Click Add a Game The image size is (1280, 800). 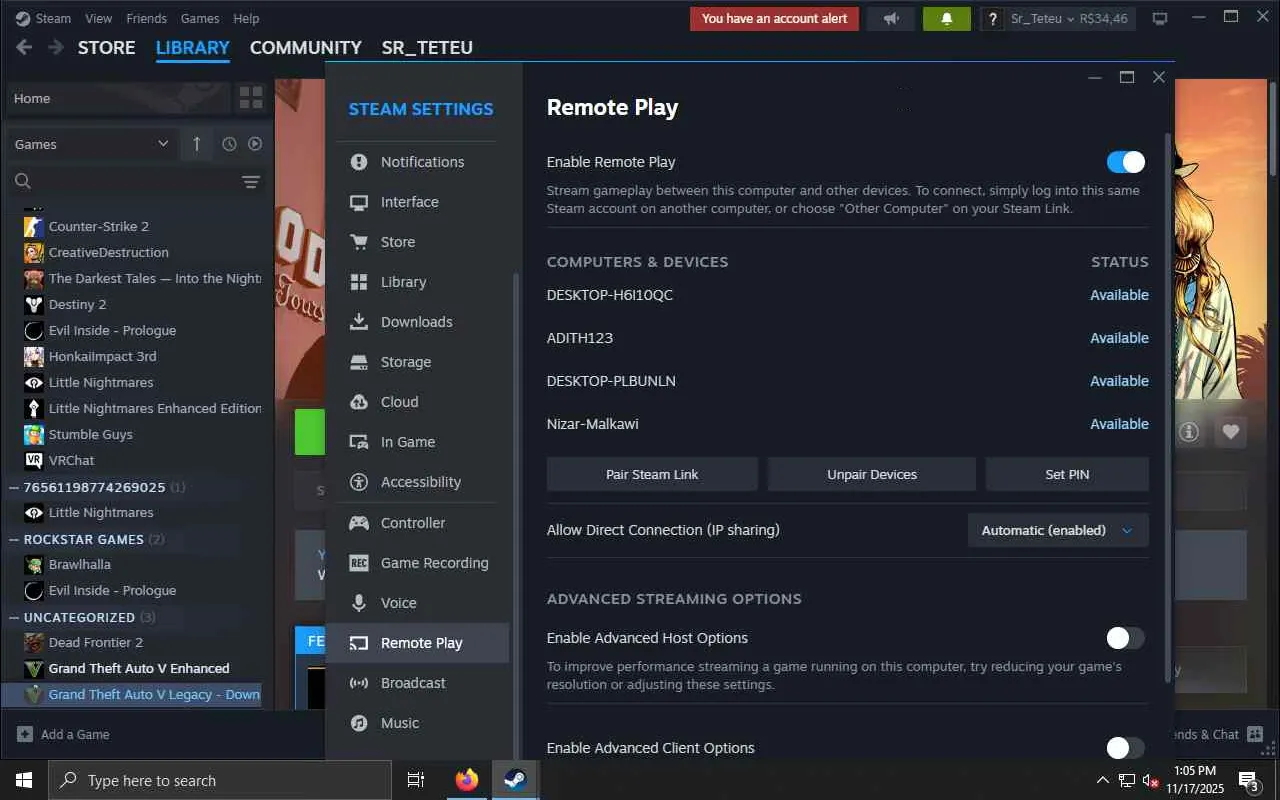tap(63, 734)
